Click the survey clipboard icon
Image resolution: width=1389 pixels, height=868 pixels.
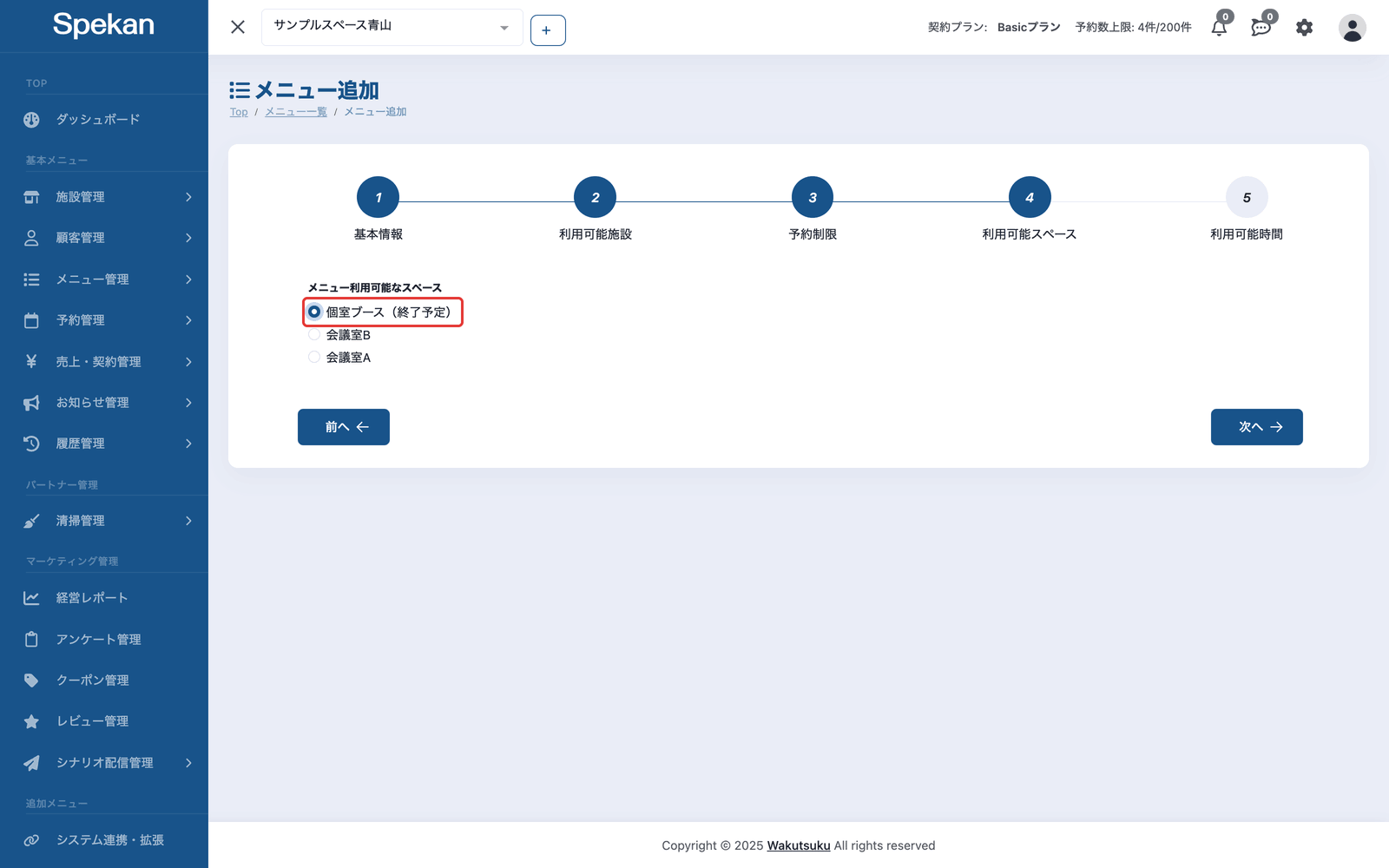click(31, 639)
